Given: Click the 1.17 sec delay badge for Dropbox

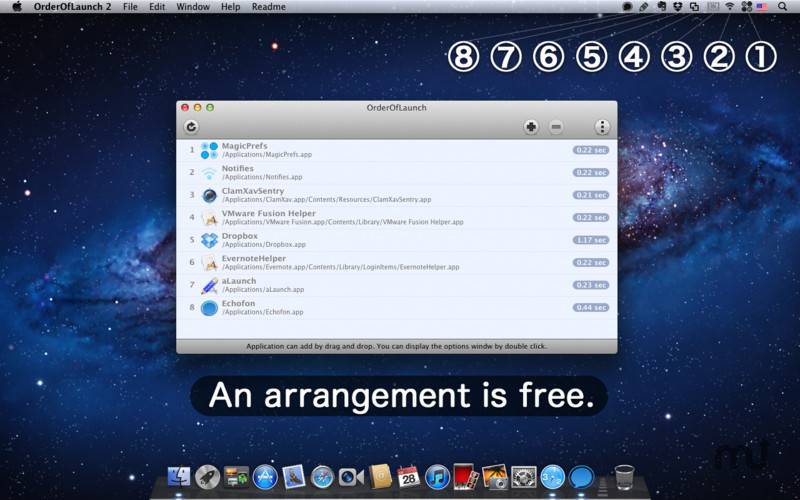Looking at the screenshot, I should coord(591,240).
